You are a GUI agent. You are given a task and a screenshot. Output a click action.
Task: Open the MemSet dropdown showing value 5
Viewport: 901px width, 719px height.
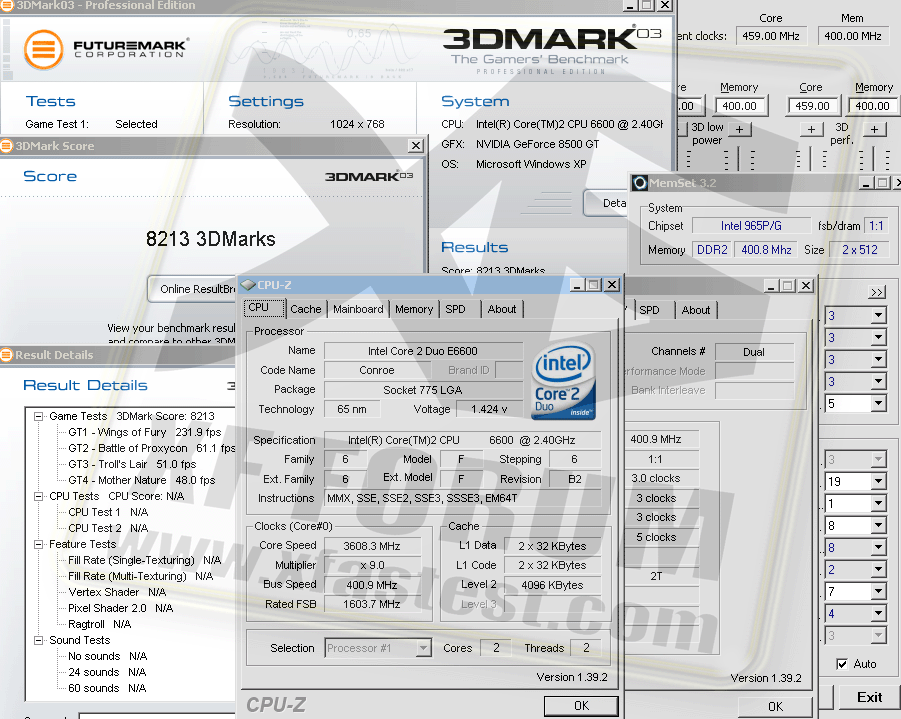(878, 404)
